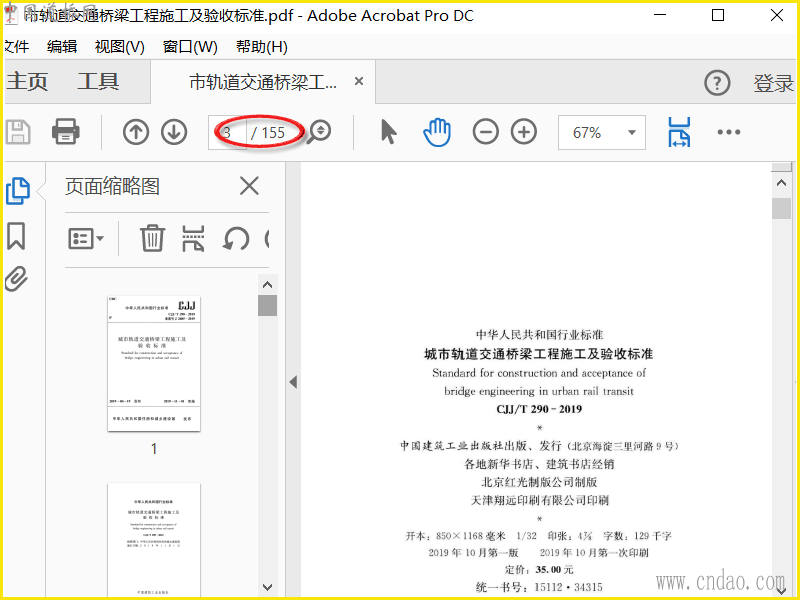Maximize the Acrobat window
Screen dimensions: 800x600
pyautogui.click(x=718, y=15)
